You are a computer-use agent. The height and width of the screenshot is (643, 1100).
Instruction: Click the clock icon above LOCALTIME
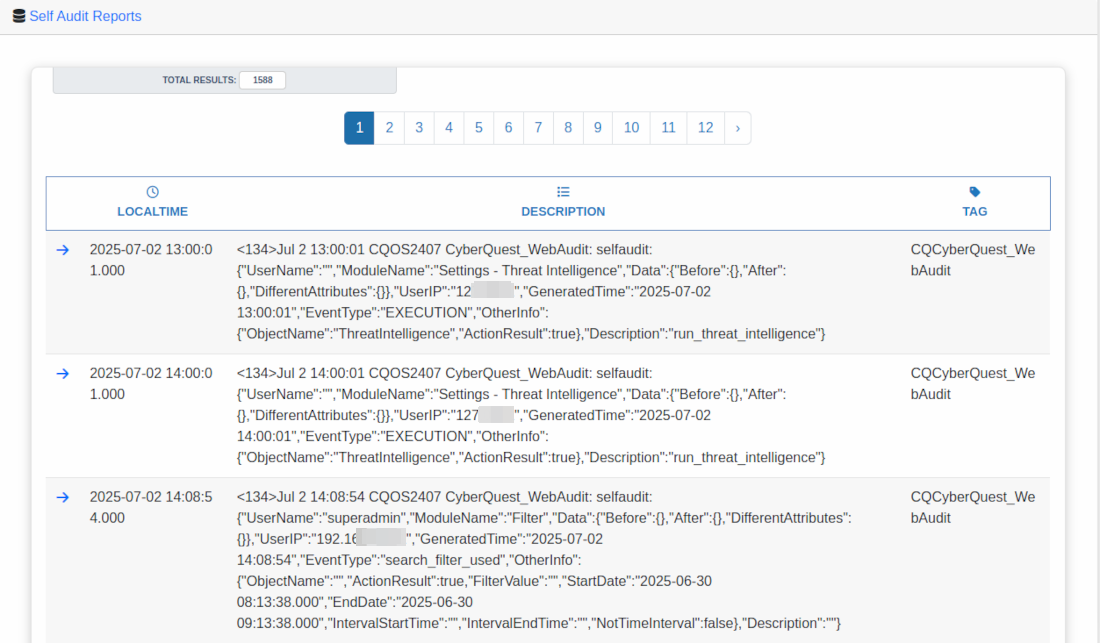(152, 192)
